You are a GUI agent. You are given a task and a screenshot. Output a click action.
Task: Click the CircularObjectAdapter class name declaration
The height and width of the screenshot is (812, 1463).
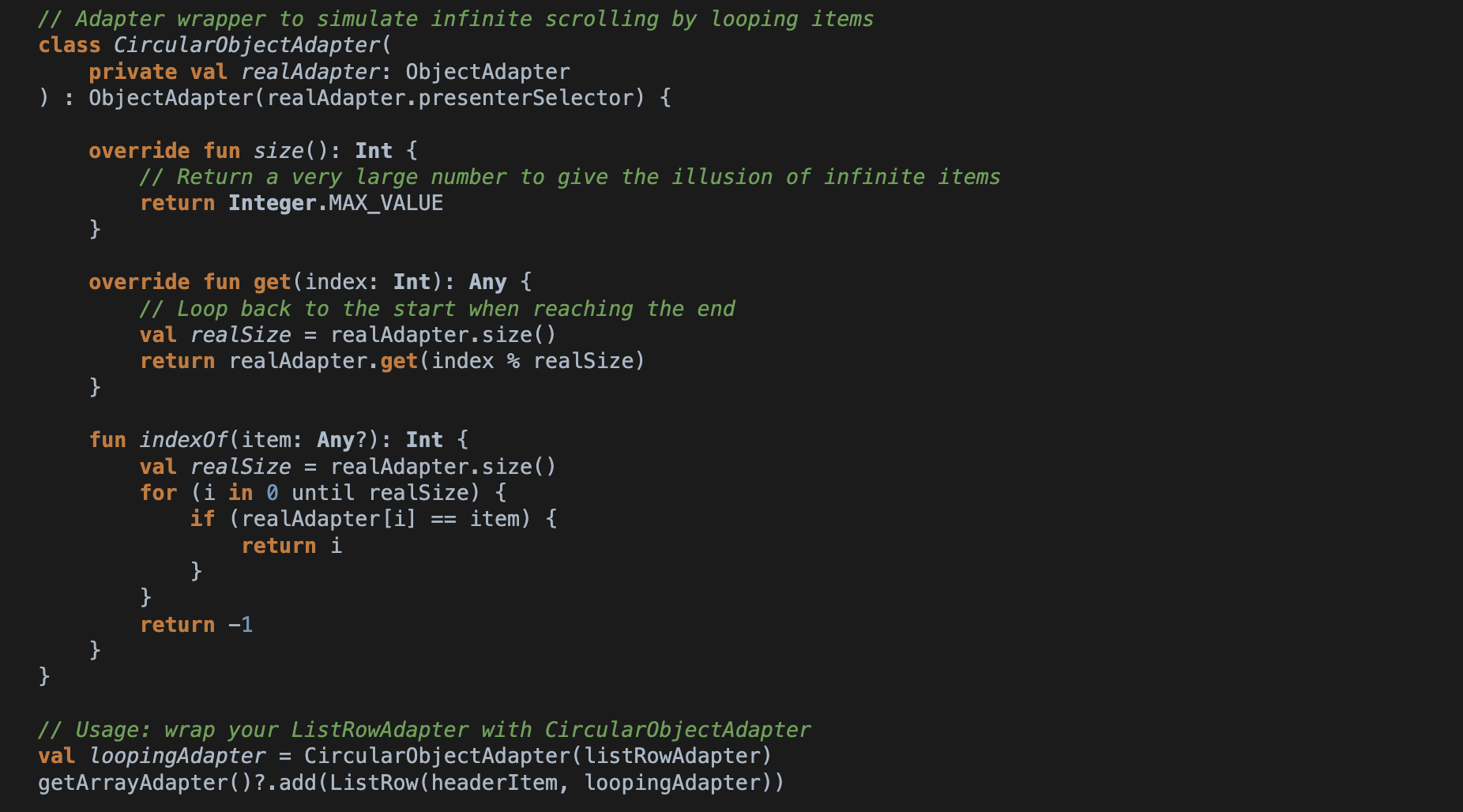click(247, 45)
